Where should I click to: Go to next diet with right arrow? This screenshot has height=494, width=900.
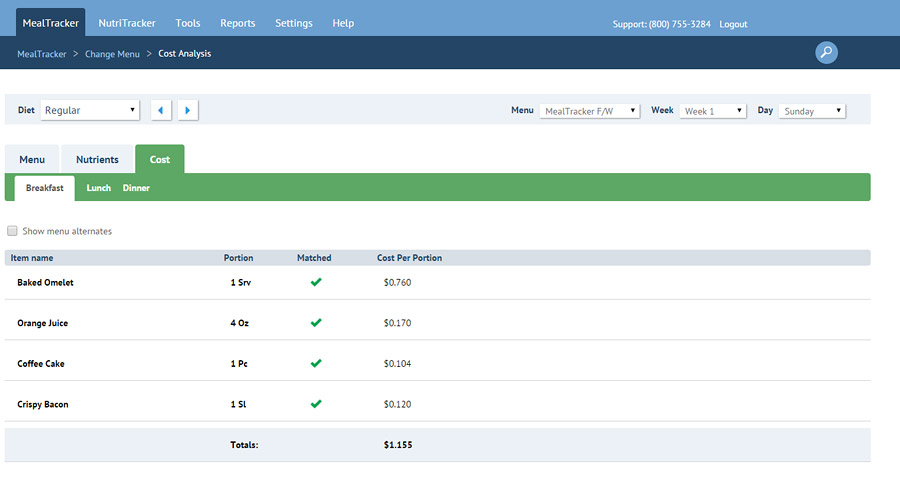click(x=188, y=110)
